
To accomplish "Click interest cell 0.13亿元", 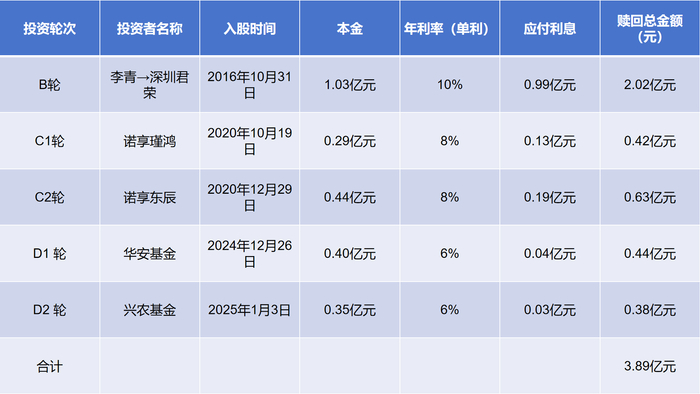I will click(x=550, y=141).
